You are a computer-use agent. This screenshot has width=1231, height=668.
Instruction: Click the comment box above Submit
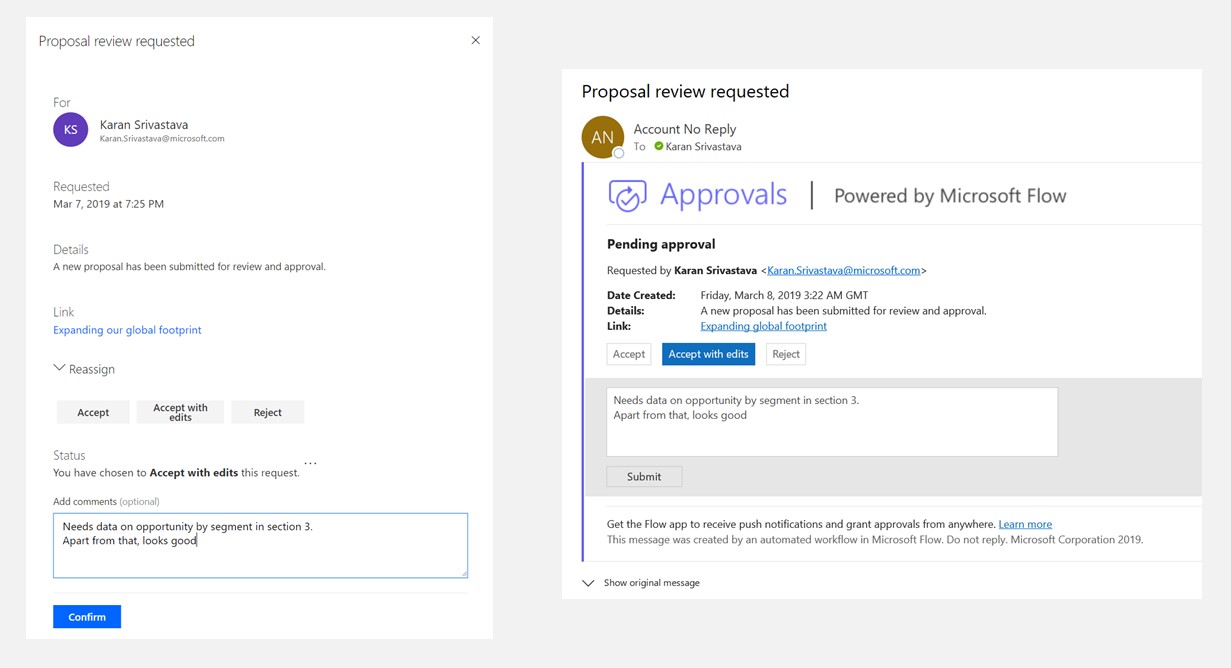[831, 420]
